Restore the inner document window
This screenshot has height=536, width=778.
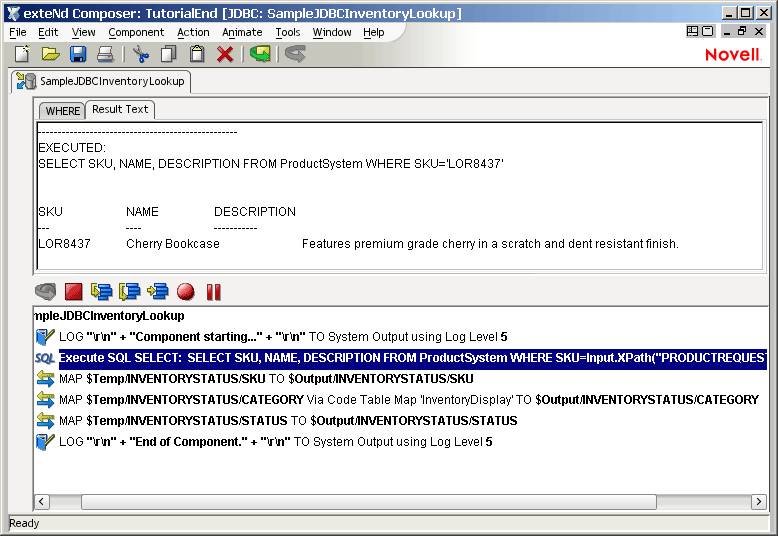point(742,31)
